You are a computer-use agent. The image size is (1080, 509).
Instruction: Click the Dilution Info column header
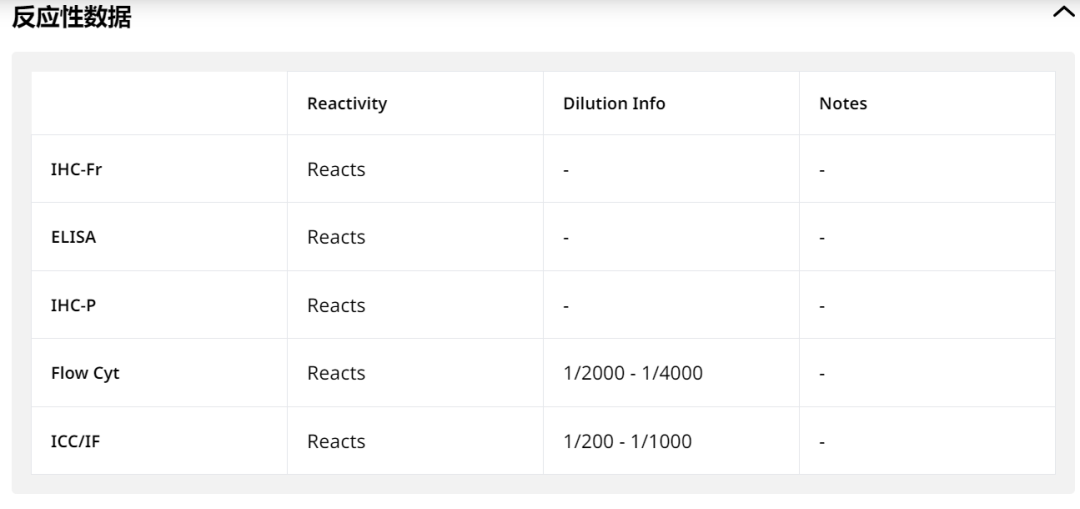tap(614, 103)
